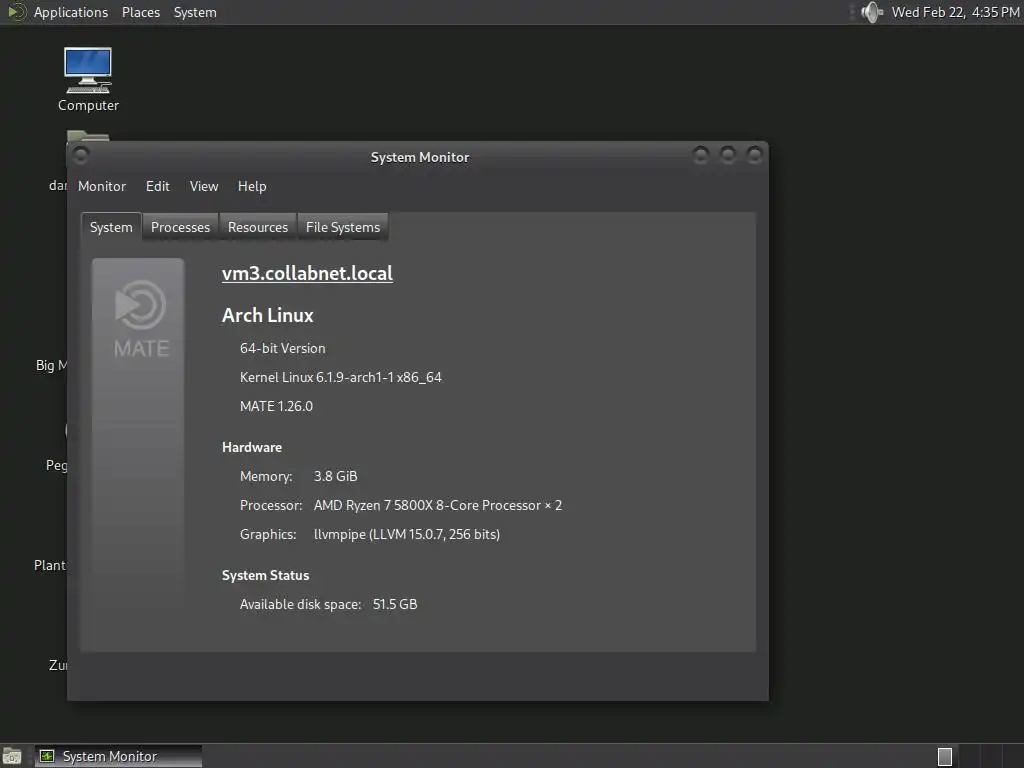Click the show desktop icon in bottom panel

(12, 756)
